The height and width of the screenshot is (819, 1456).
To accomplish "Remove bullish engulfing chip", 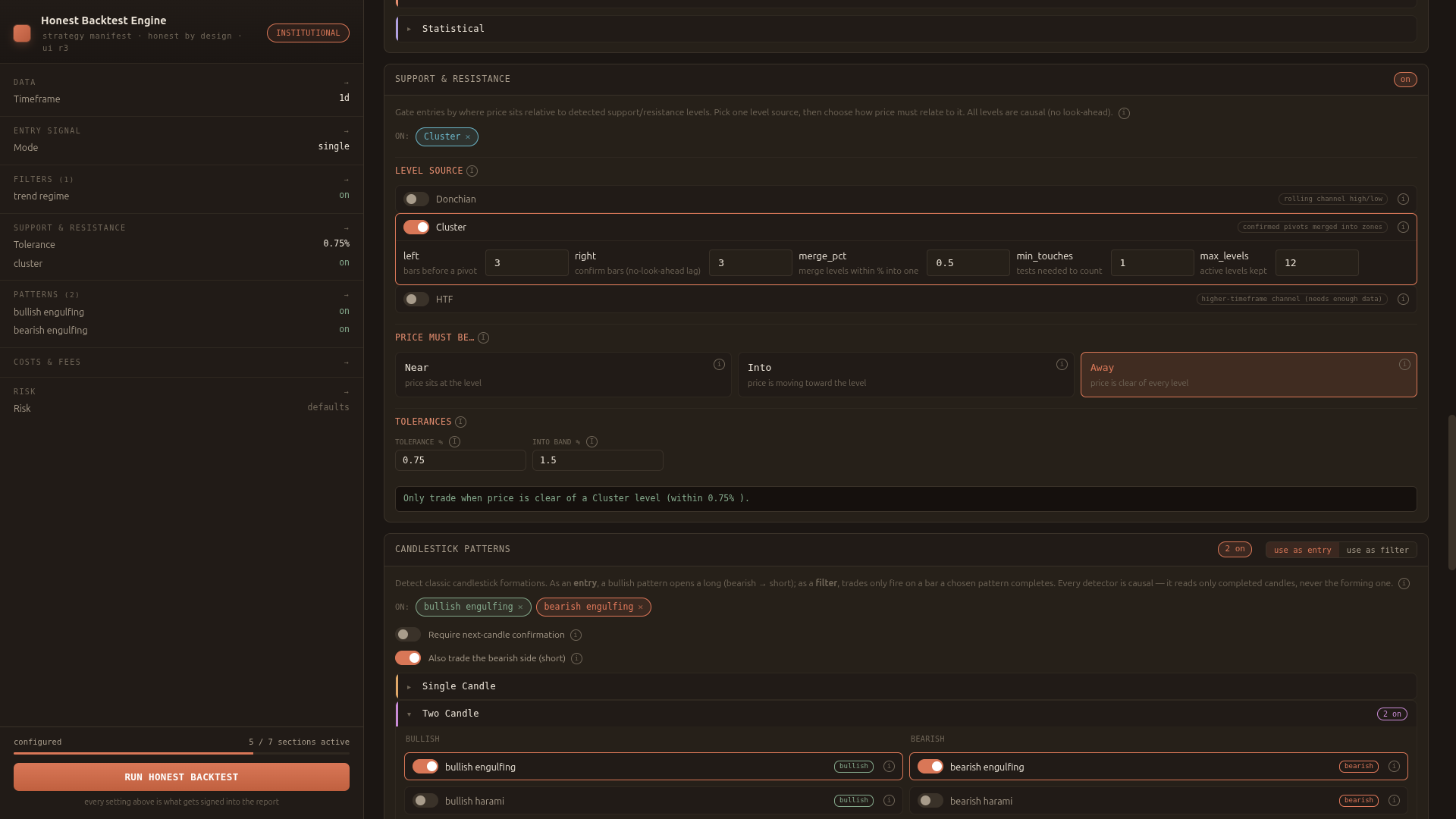I will (x=520, y=607).
